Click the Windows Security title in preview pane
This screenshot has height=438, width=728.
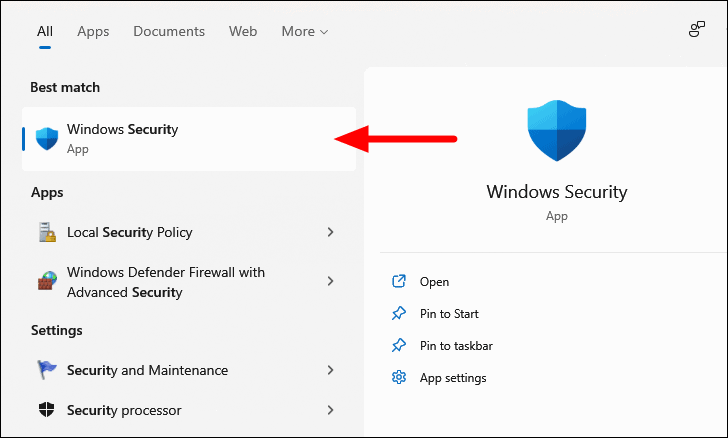557,192
